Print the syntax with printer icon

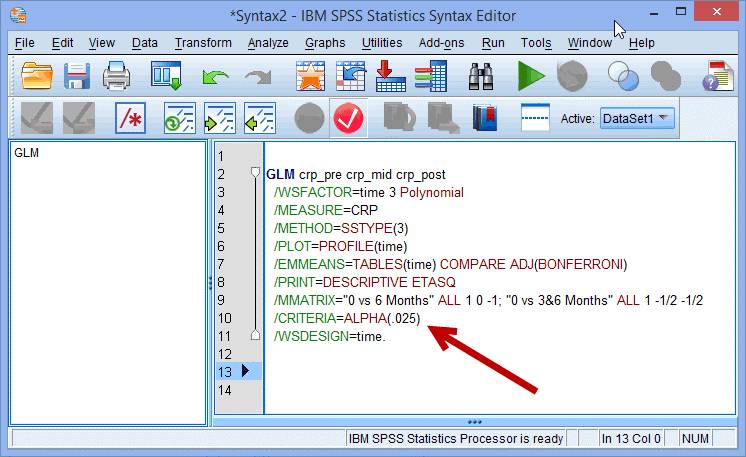pyautogui.click(x=117, y=76)
